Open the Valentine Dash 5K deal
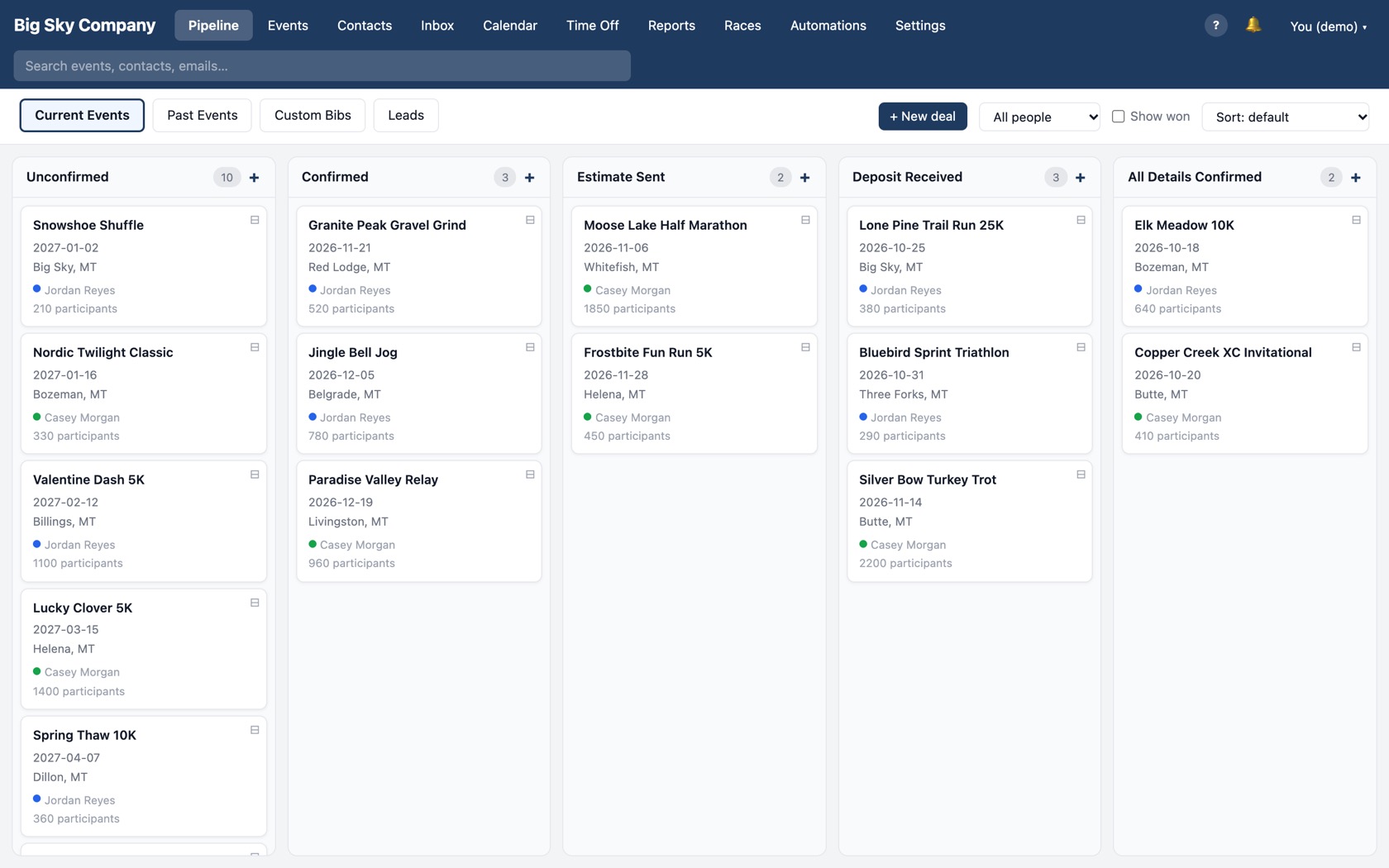The height and width of the screenshot is (868, 1389). point(144,521)
